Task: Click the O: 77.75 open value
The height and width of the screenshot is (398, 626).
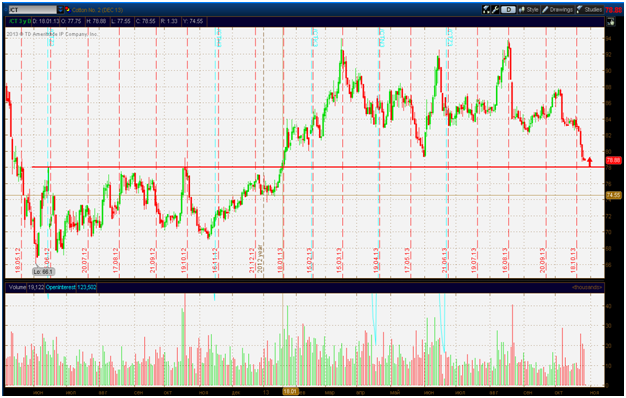Action: click(x=71, y=21)
